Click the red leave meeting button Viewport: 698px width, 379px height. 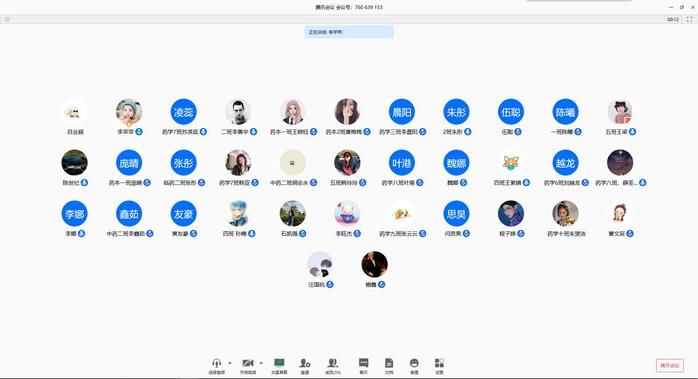[670, 365]
